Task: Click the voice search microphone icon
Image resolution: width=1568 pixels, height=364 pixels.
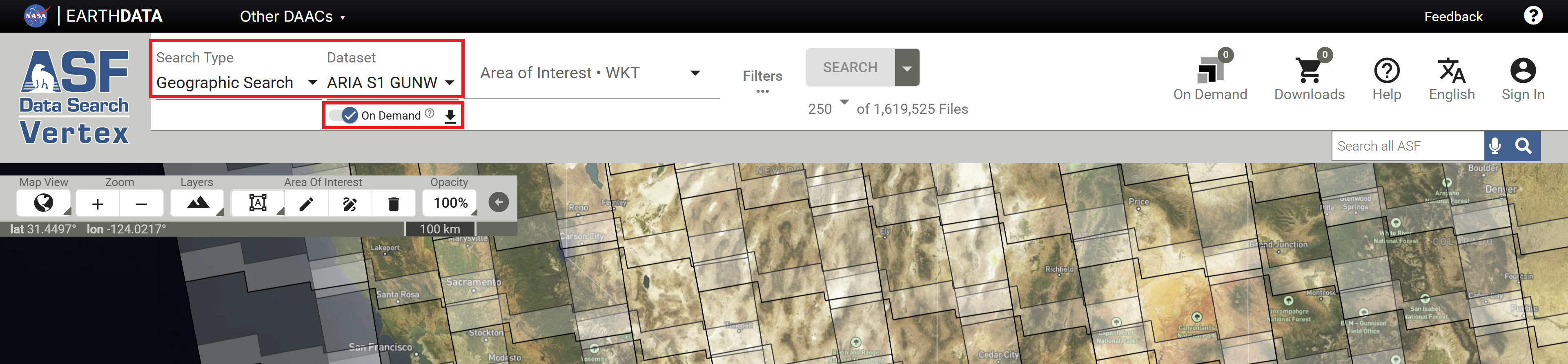Action: [x=1494, y=146]
